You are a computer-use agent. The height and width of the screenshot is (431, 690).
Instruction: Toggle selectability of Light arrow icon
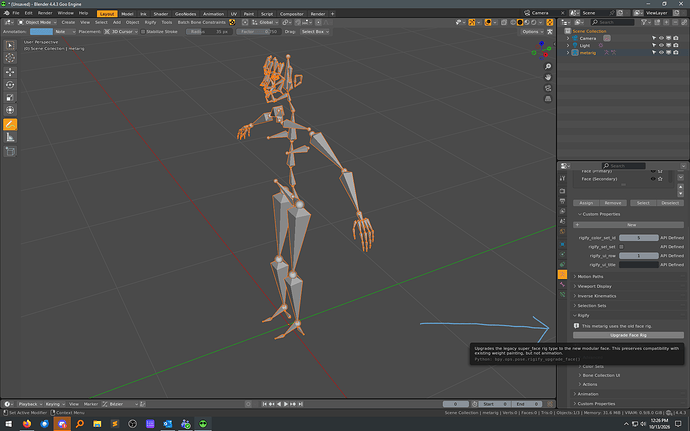coord(654,45)
